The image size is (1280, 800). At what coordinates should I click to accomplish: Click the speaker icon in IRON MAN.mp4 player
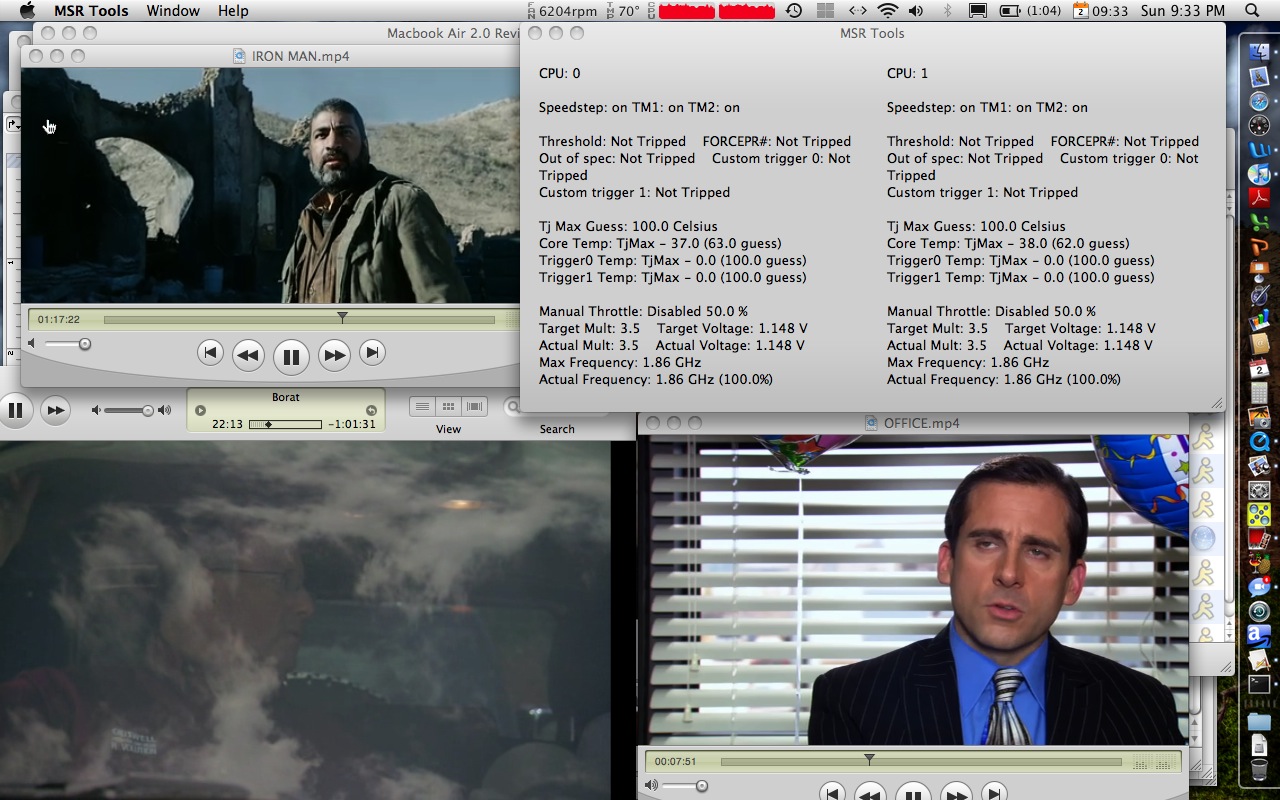[32, 344]
